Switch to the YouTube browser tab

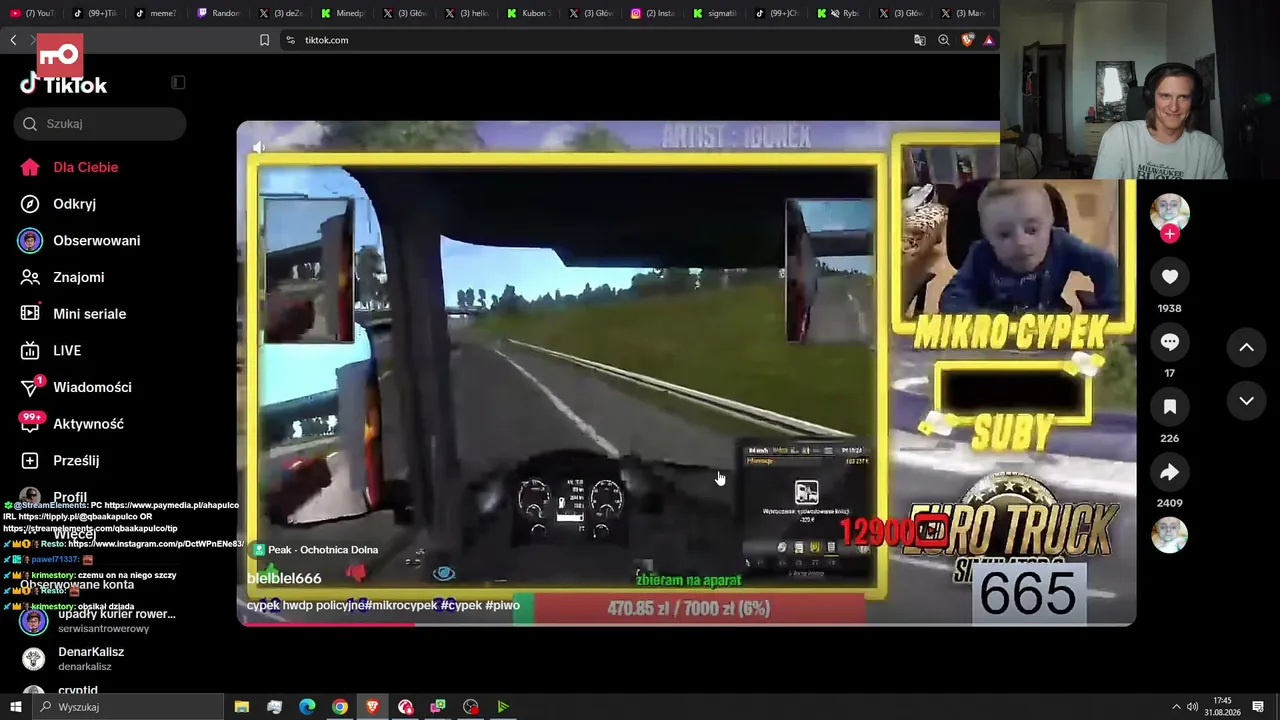click(33, 13)
